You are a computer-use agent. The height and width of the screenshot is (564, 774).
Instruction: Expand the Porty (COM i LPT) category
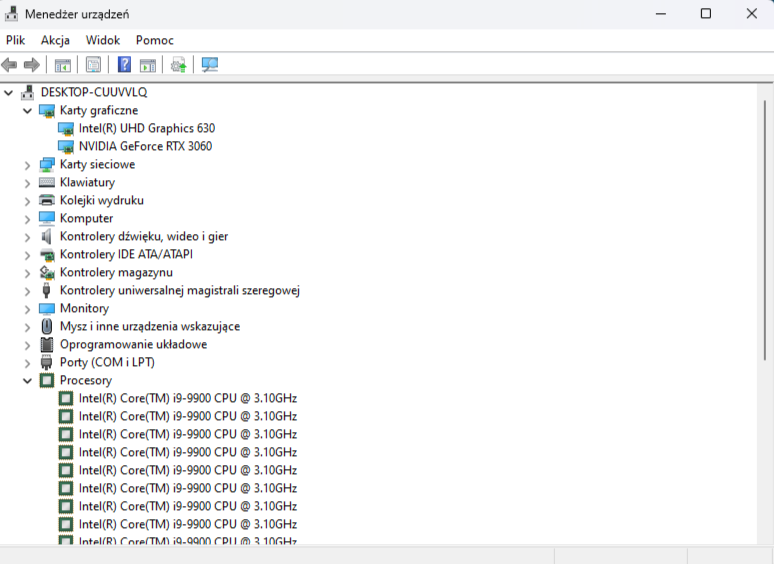(x=28, y=363)
